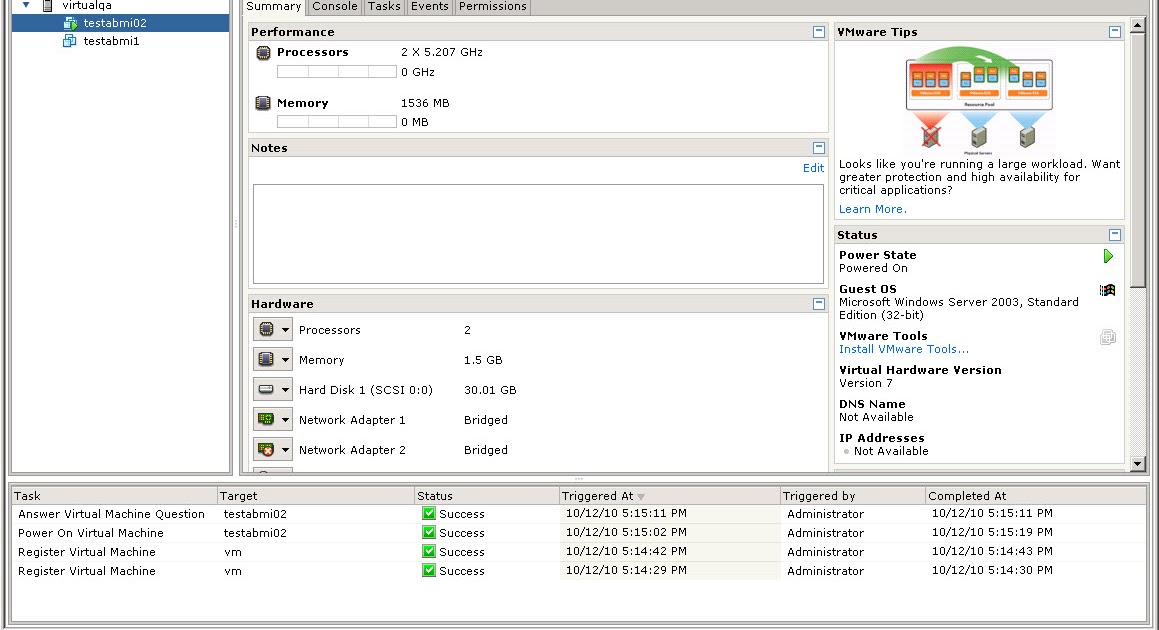
Task: Click the success checkmark for Answer Virtual Machine Question
Action: (429, 513)
